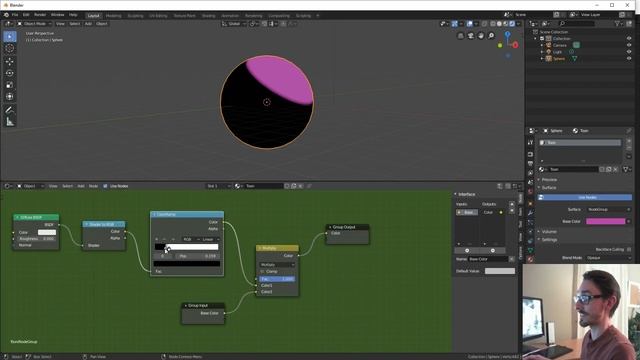Viewport: 640px width, 360px height.
Task: Open the File menu
Action: pyautogui.click(x=15, y=15)
